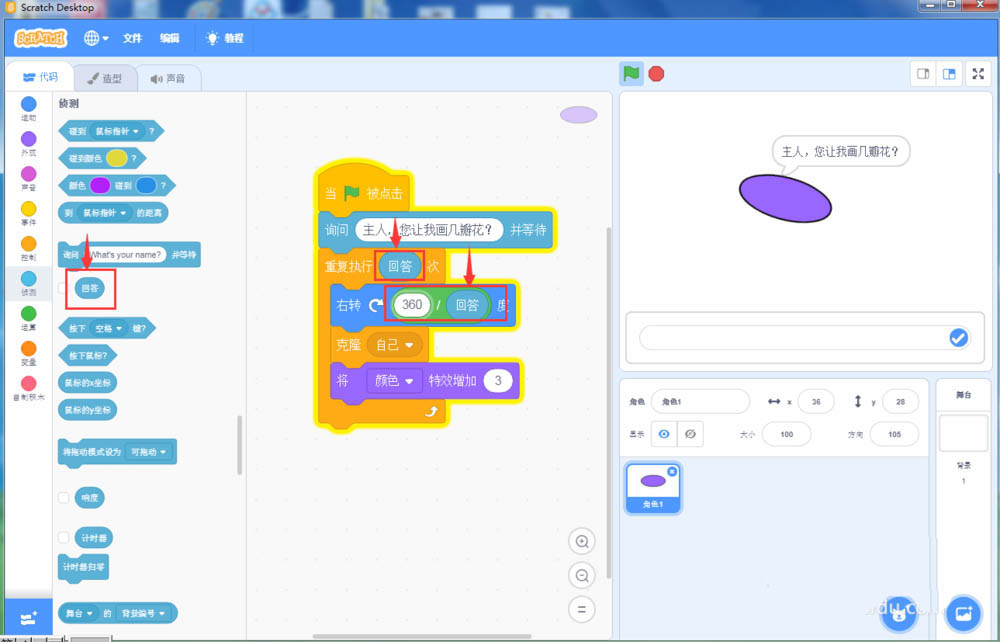Check the 响度 loudness reporter checkbox
The width and height of the screenshot is (1000, 642).
pos(64,497)
